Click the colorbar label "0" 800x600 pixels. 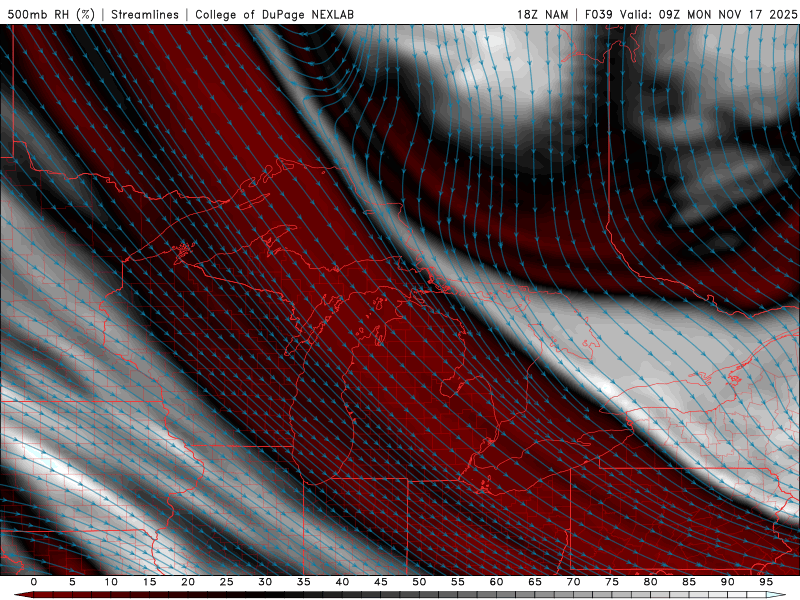pyautogui.click(x=34, y=582)
